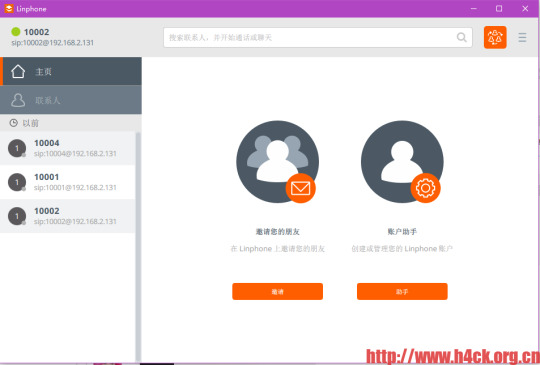Click the search contacts input field

[318, 38]
